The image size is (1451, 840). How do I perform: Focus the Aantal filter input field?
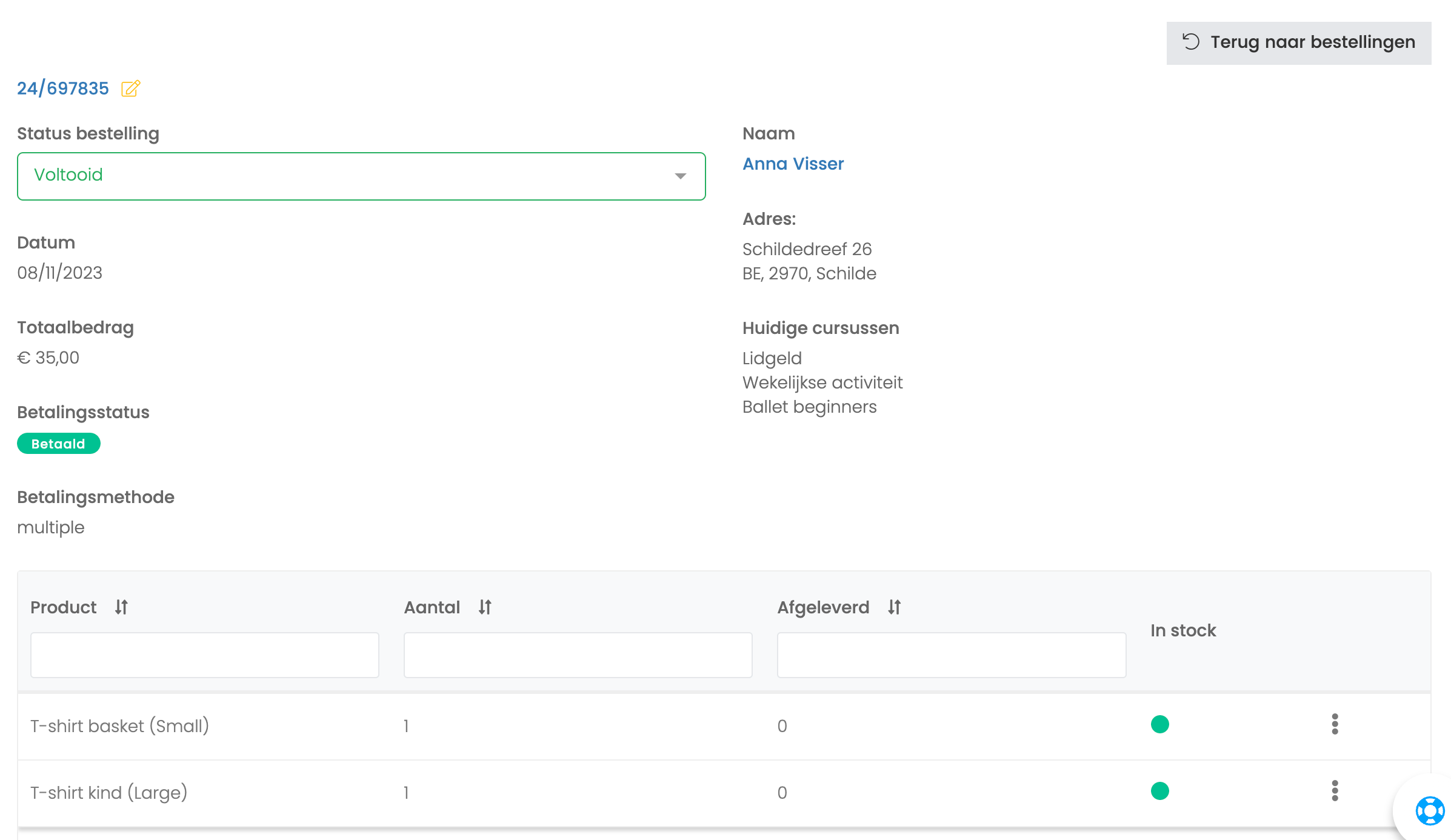click(578, 655)
